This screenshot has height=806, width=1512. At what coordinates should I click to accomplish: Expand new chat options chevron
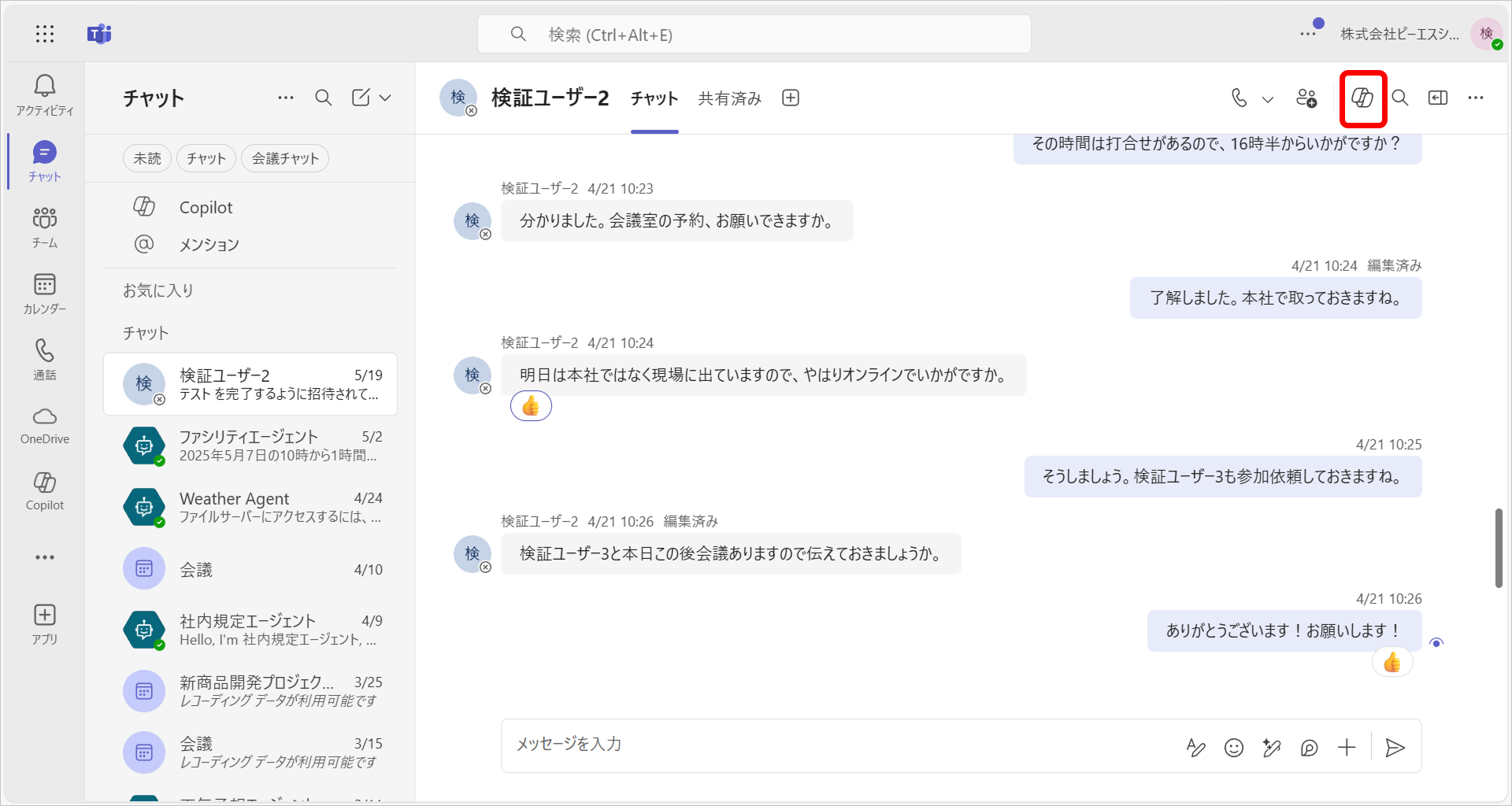click(385, 98)
